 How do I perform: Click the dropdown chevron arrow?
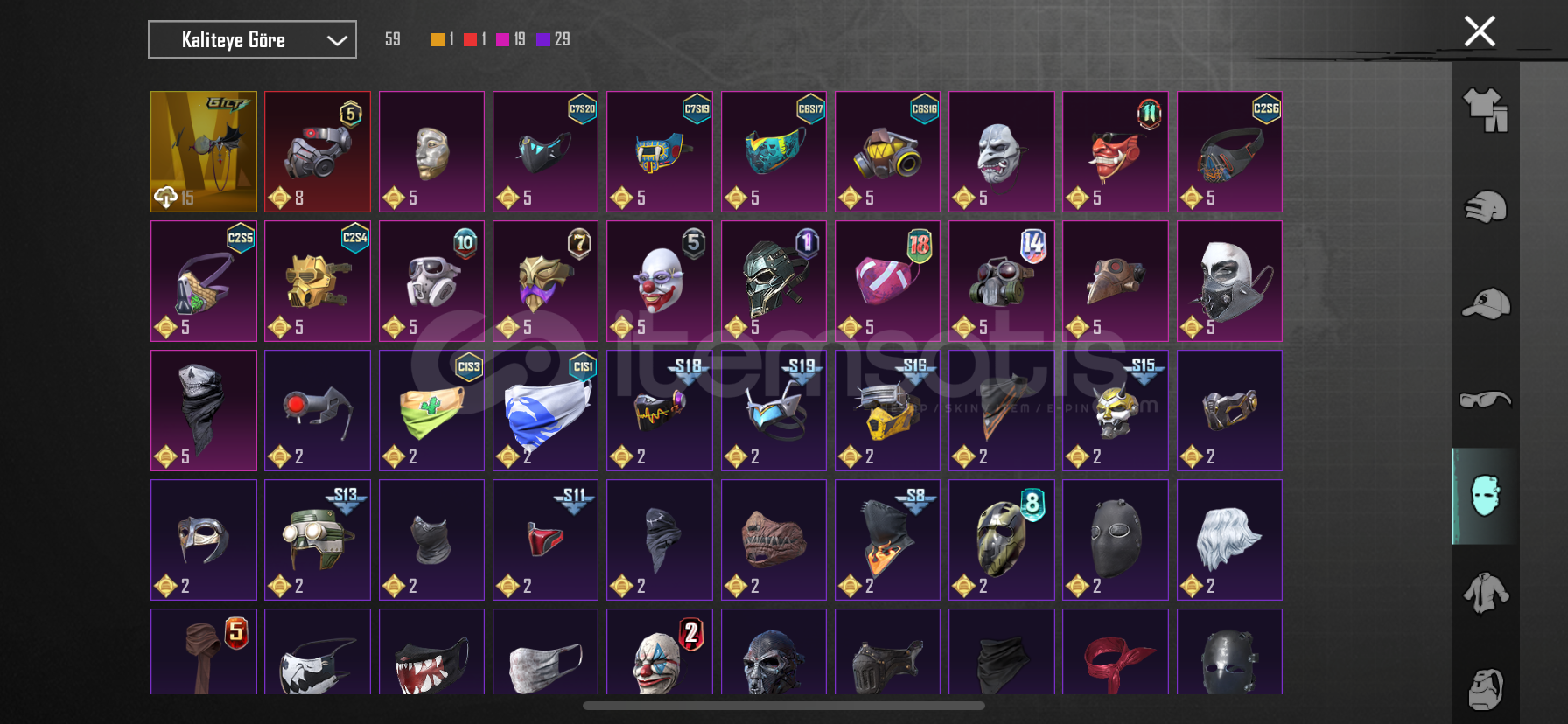click(337, 40)
